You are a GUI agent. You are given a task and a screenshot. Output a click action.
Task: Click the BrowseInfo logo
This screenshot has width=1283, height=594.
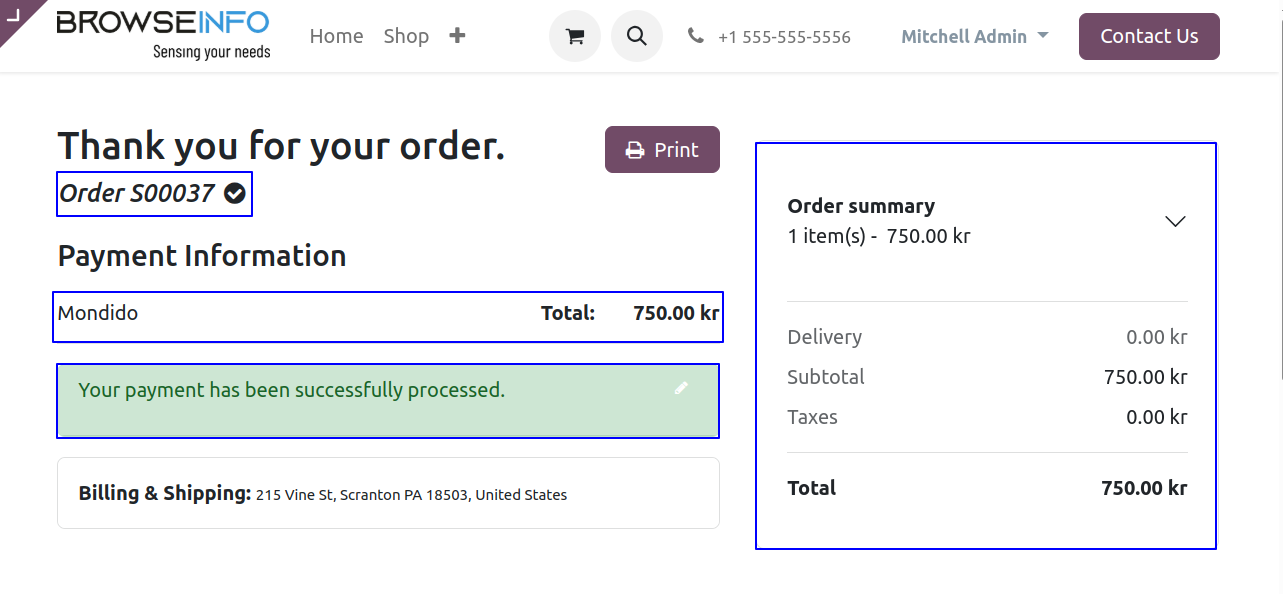pos(163,34)
